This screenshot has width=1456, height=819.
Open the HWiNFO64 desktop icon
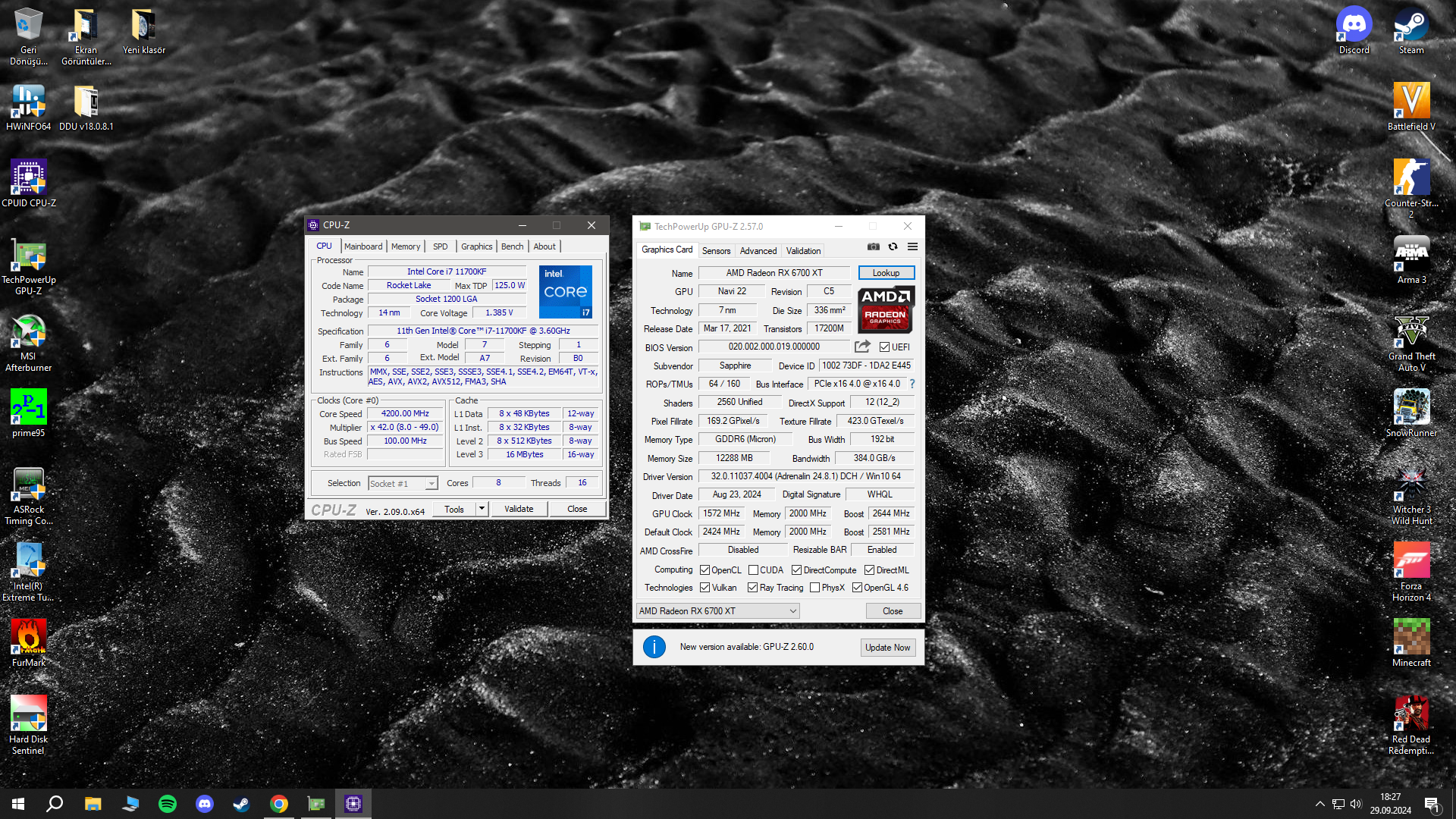[x=29, y=107]
